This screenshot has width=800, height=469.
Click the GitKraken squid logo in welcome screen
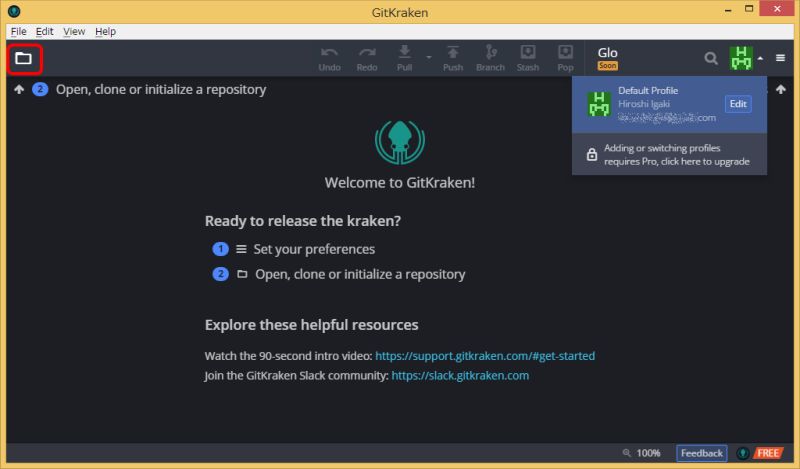coord(399,142)
